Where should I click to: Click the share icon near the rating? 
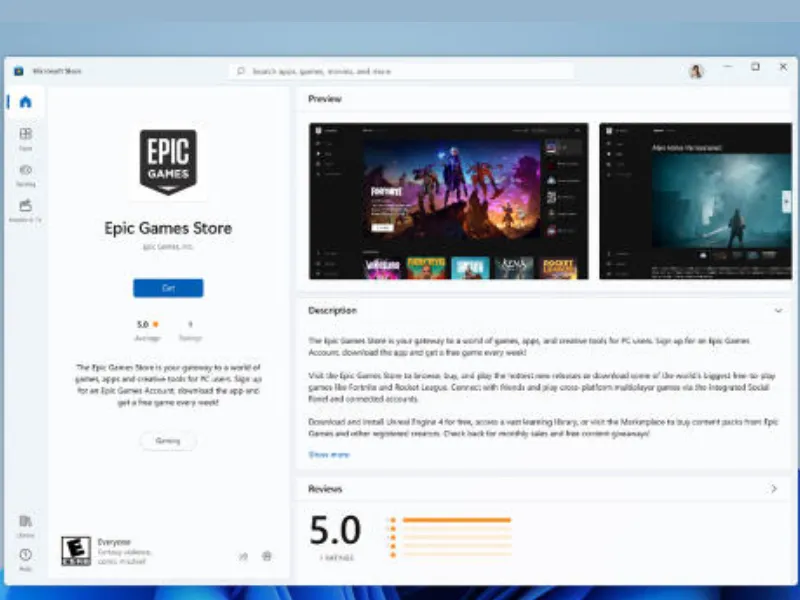(x=243, y=557)
